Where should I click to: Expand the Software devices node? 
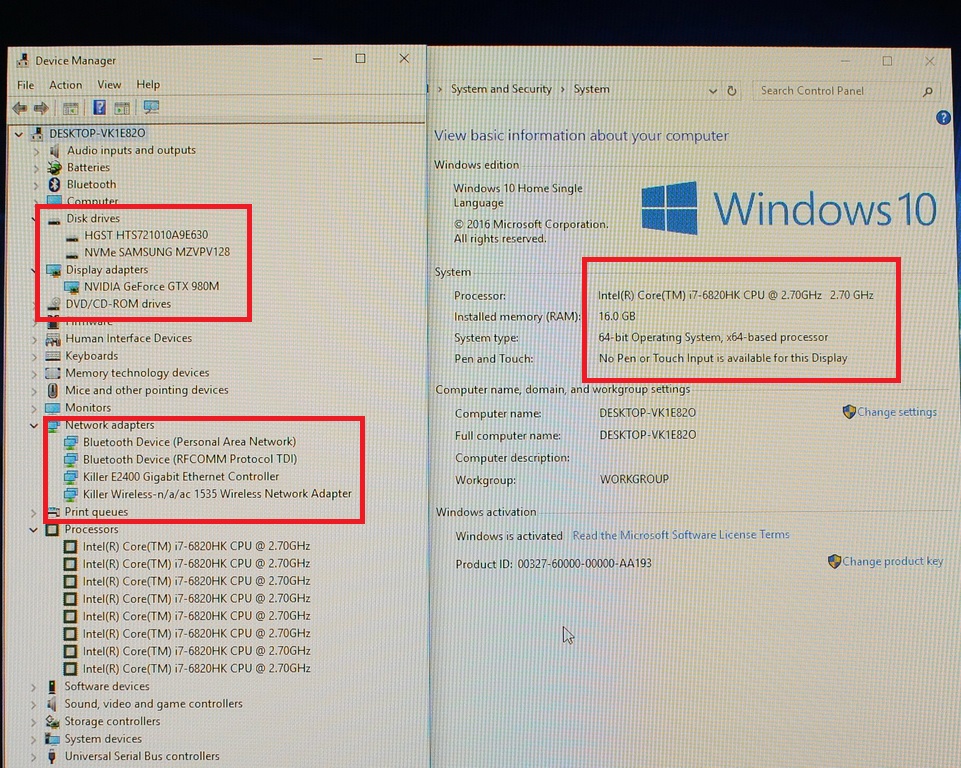[34, 687]
